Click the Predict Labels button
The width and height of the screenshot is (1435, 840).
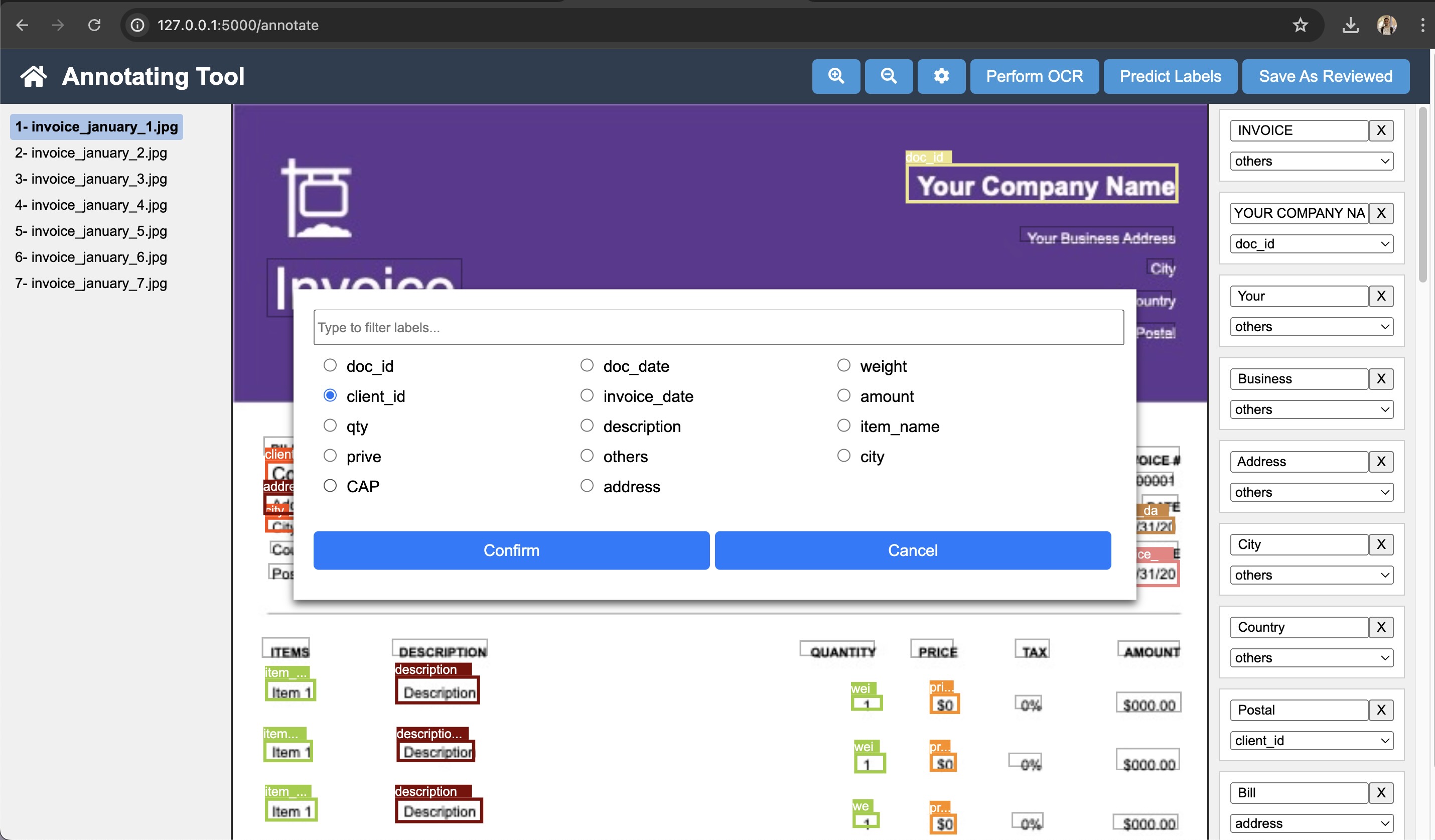click(x=1170, y=76)
